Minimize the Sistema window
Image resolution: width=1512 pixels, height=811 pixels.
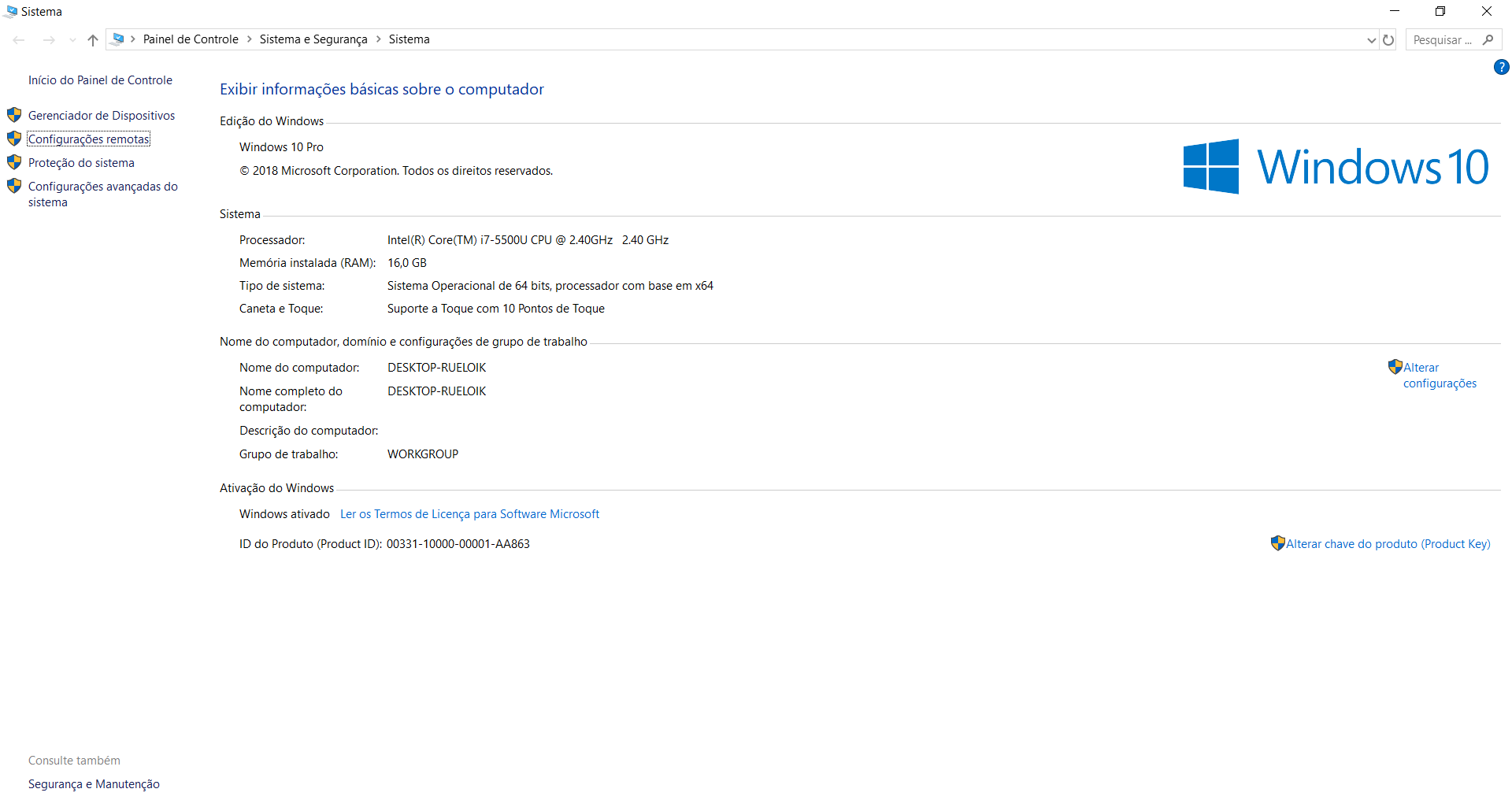pos(1395,11)
